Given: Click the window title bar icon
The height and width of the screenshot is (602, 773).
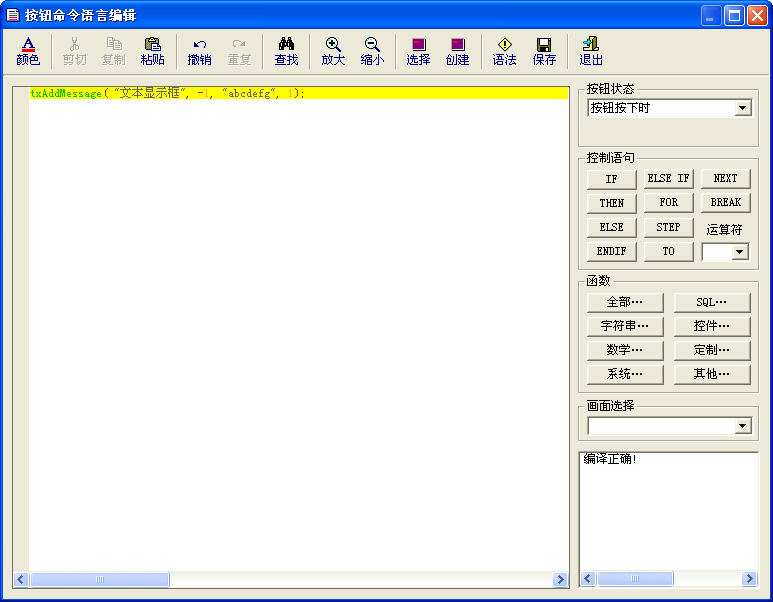Looking at the screenshot, I should tap(13, 15).
